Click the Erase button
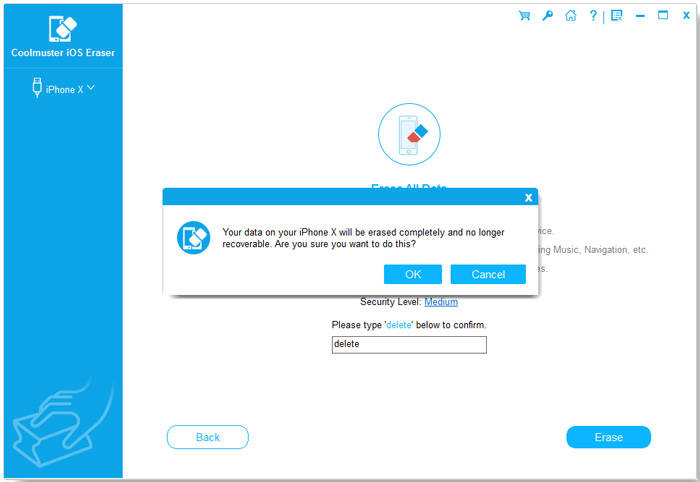Screen dimensions: 700x482 click(608, 437)
